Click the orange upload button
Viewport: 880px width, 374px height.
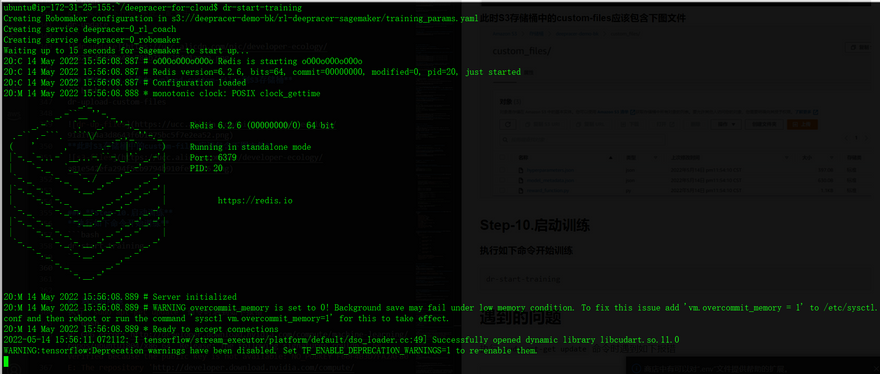(803, 124)
